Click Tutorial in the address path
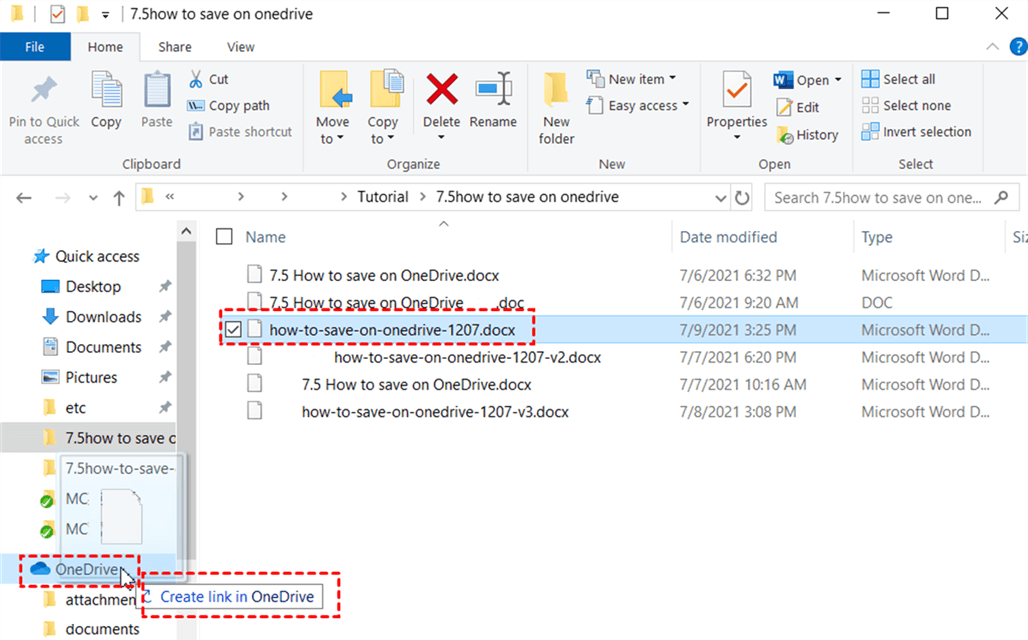The width and height of the screenshot is (1028, 640). coord(383,197)
